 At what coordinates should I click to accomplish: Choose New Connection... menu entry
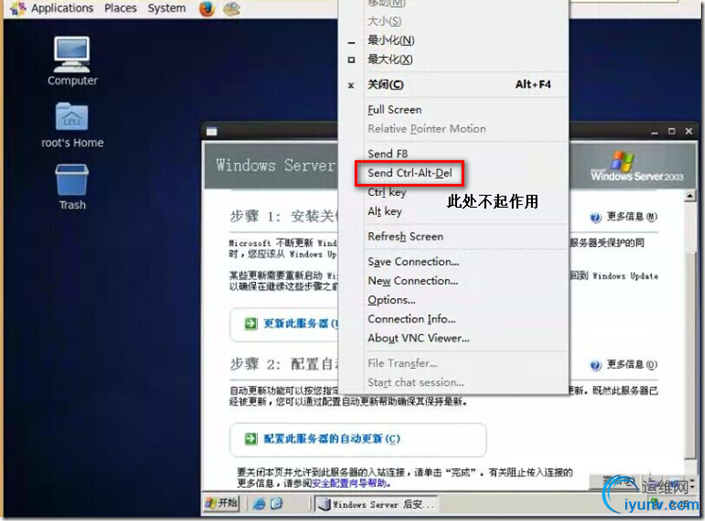tap(453, 281)
